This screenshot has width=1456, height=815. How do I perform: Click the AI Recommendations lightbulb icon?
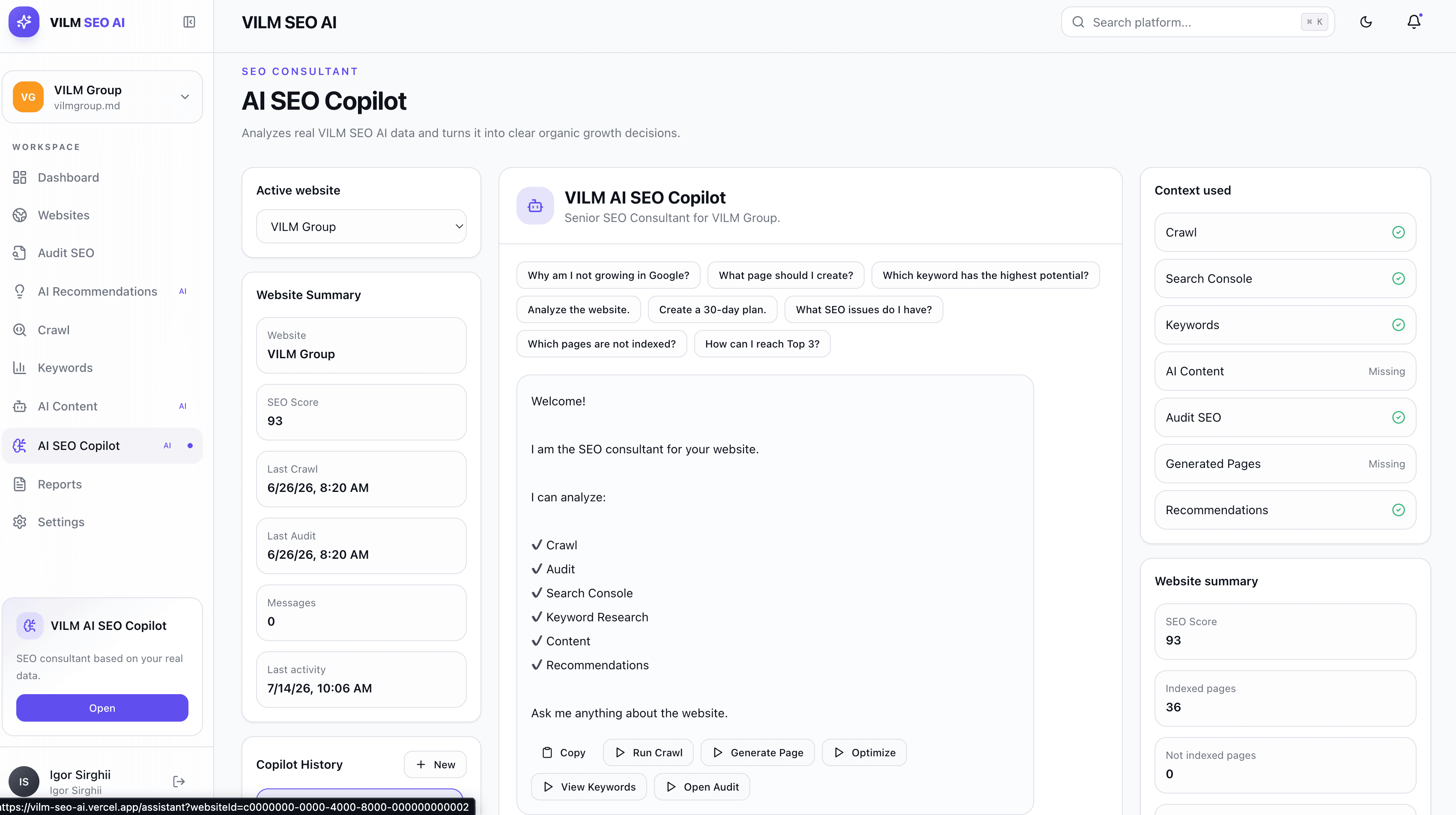pyautogui.click(x=20, y=291)
